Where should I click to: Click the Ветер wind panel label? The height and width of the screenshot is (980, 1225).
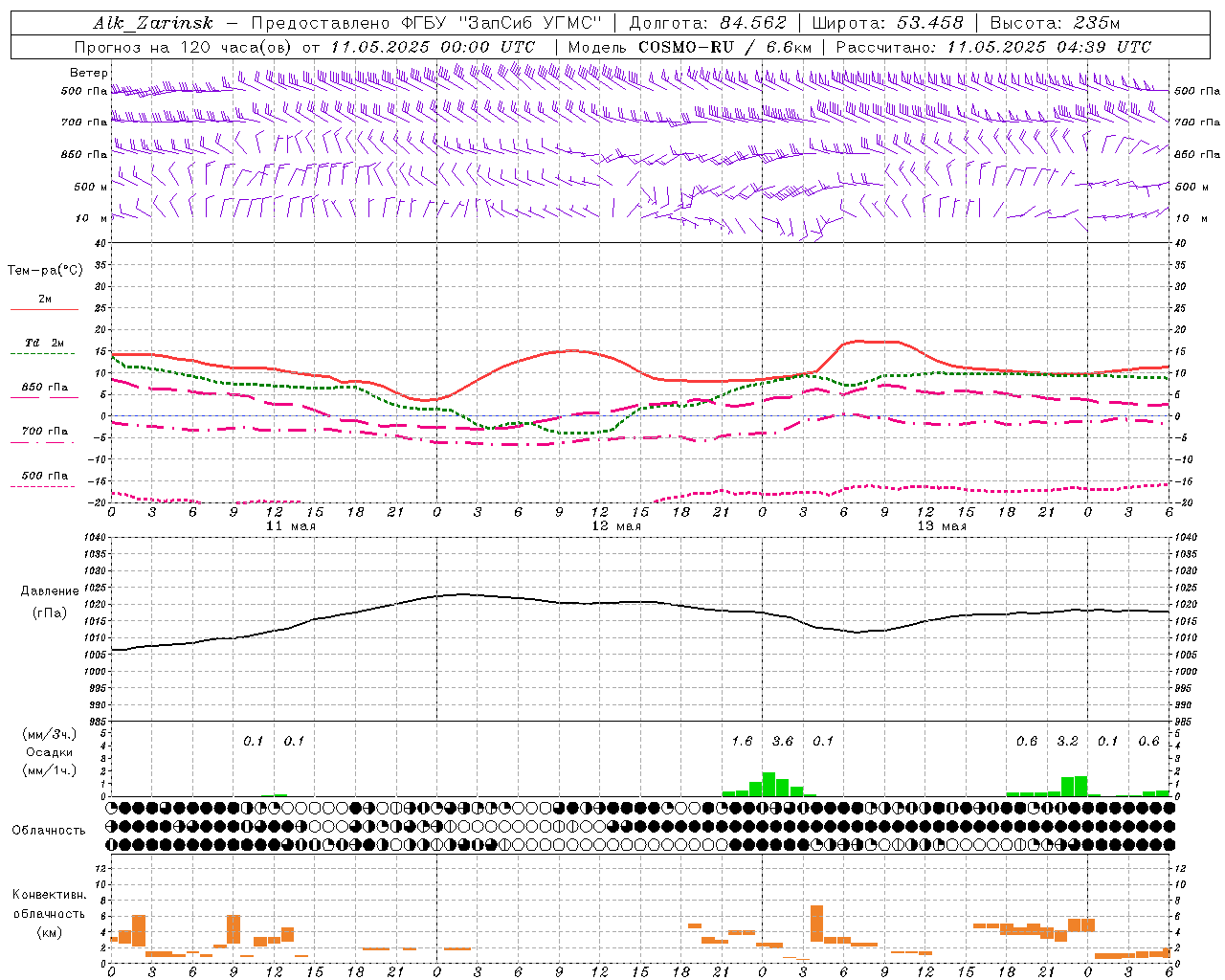88,73
